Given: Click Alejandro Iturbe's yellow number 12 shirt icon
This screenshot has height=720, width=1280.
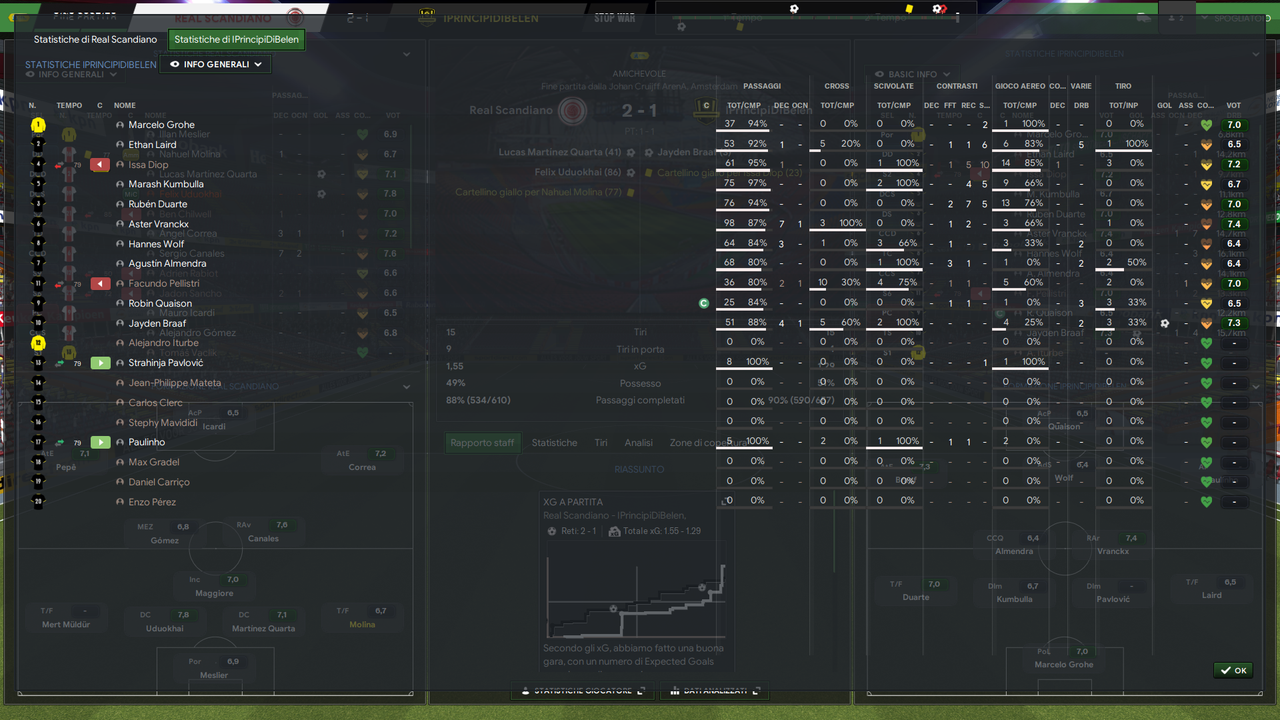Looking at the screenshot, I should click(x=38, y=343).
